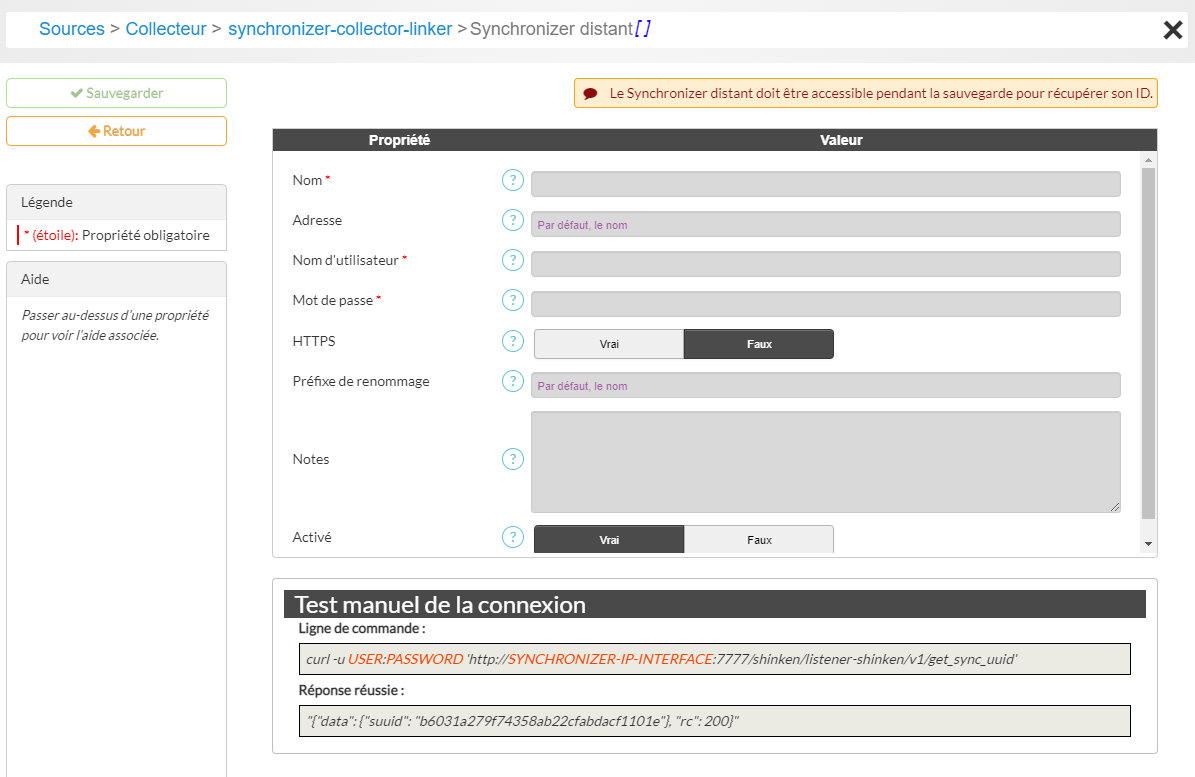
Task: Click help icon for Préfixe de renommage
Action: pos(512,381)
